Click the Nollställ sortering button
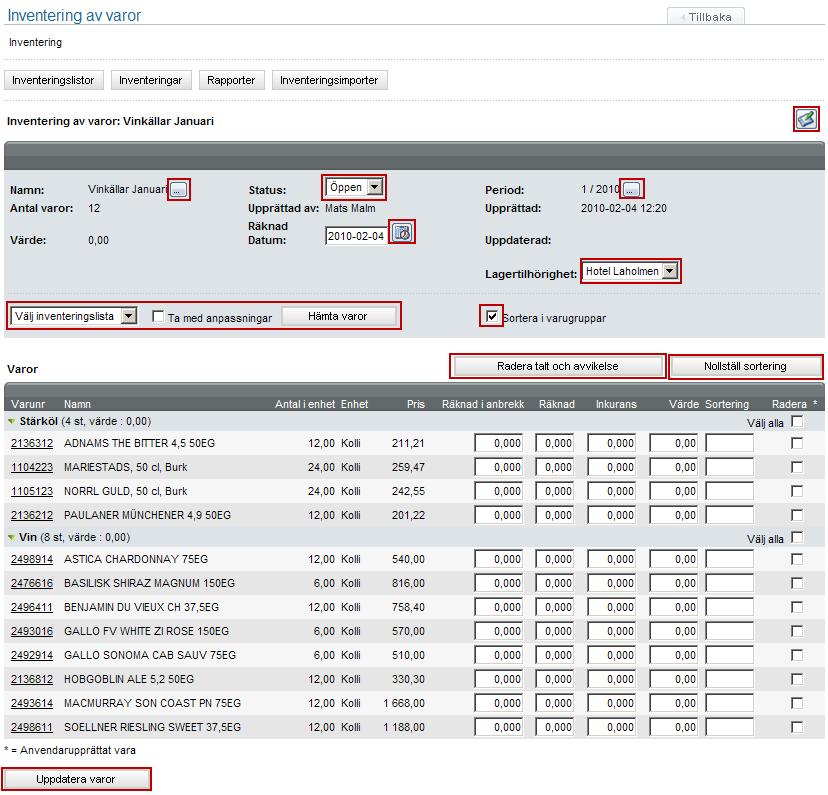 tap(745, 366)
